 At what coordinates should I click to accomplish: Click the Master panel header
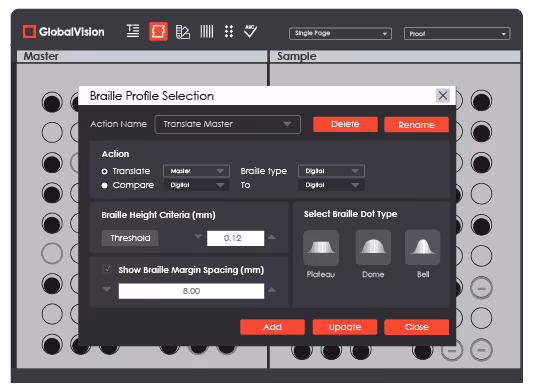[142, 56]
